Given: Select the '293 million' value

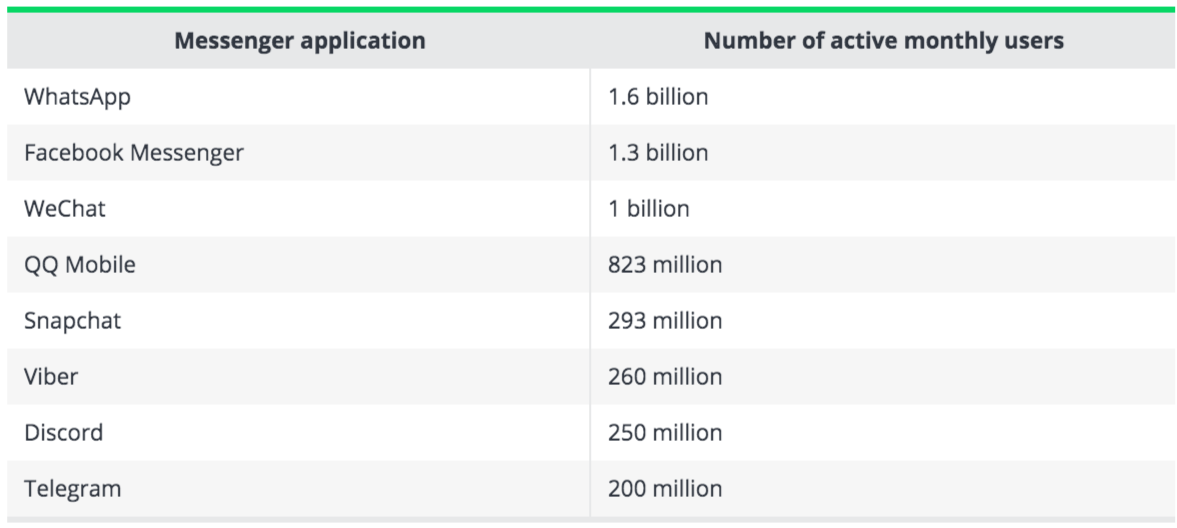Looking at the screenshot, I should point(665,321).
